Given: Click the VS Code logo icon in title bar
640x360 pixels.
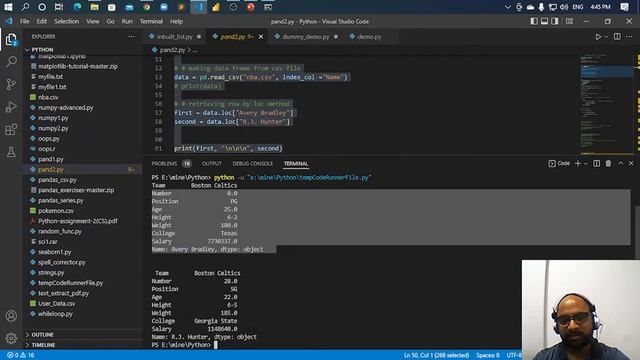Looking at the screenshot, I should click(x=9, y=21).
